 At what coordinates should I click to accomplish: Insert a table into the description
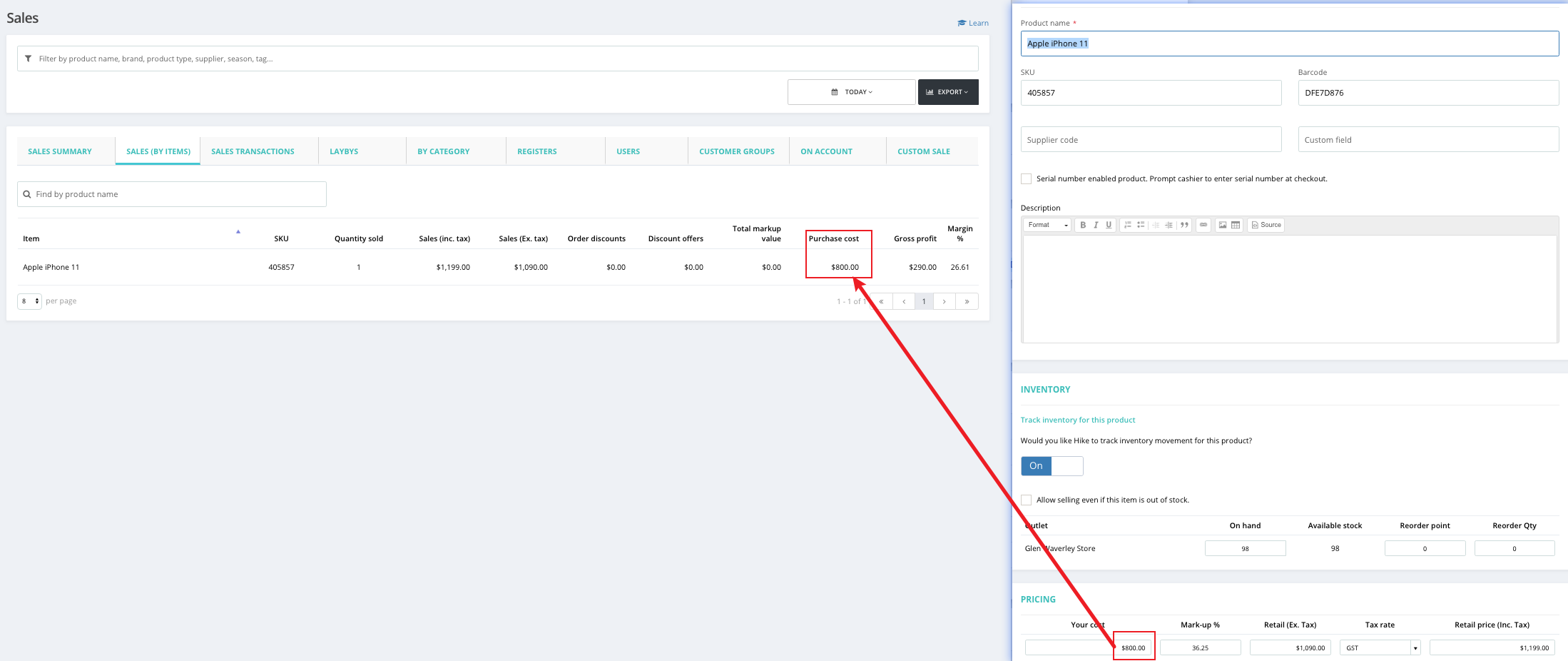[x=1236, y=225]
